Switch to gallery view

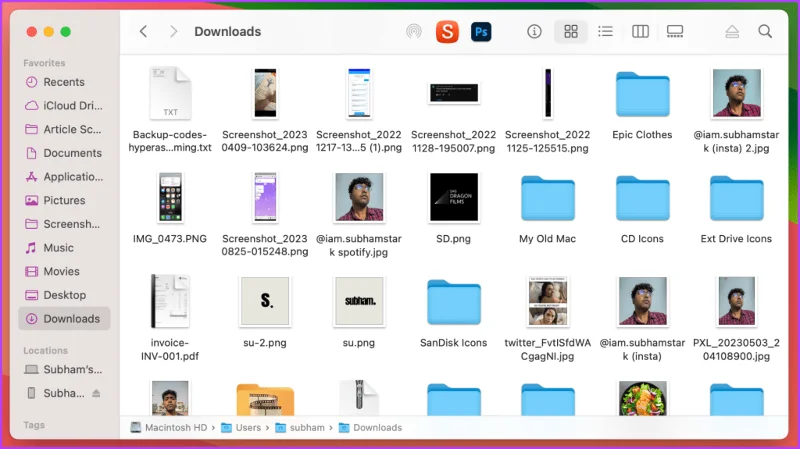675,32
